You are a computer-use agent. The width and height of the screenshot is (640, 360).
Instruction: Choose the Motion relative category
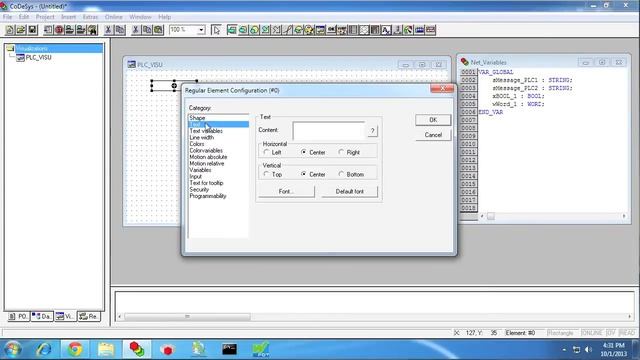(x=207, y=164)
